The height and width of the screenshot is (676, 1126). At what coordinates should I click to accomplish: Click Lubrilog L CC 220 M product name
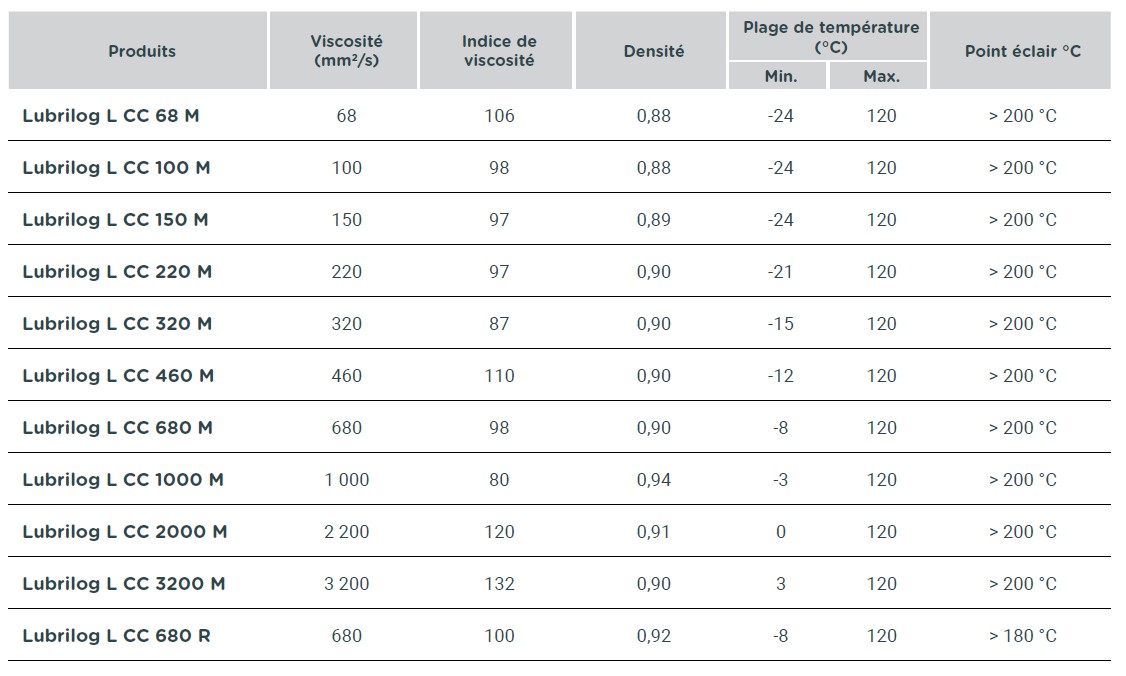(x=117, y=272)
